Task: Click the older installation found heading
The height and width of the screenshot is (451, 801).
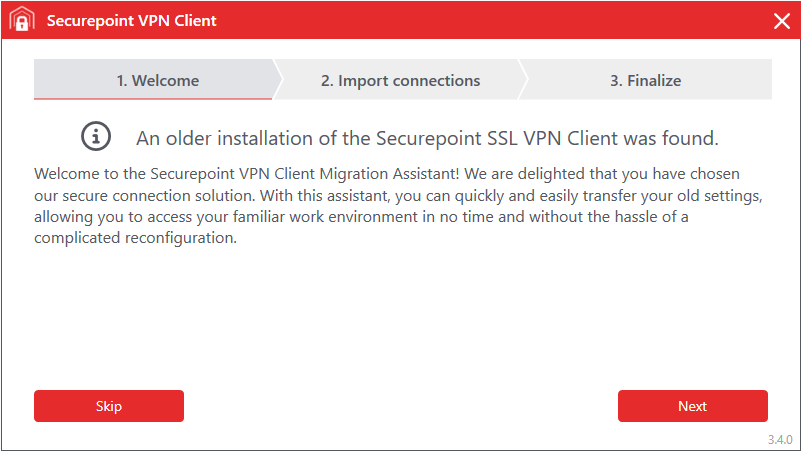Action: click(x=427, y=137)
